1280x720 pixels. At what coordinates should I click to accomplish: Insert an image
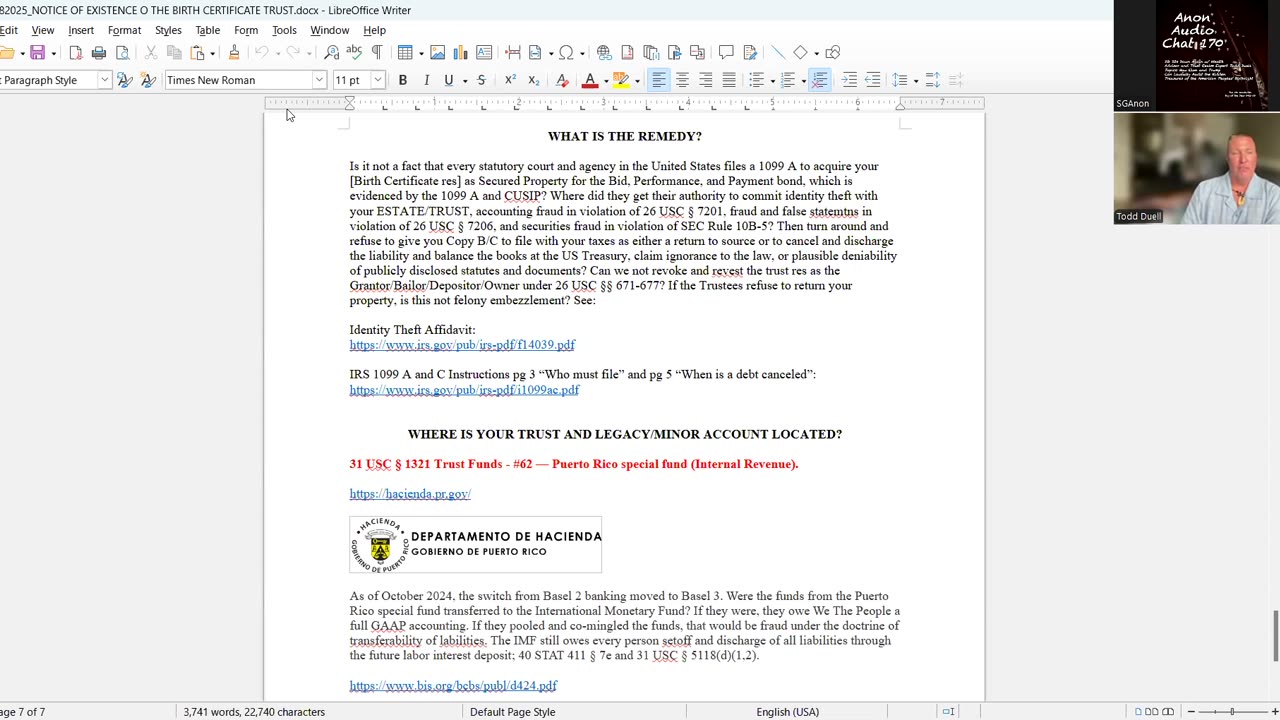(438, 53)
